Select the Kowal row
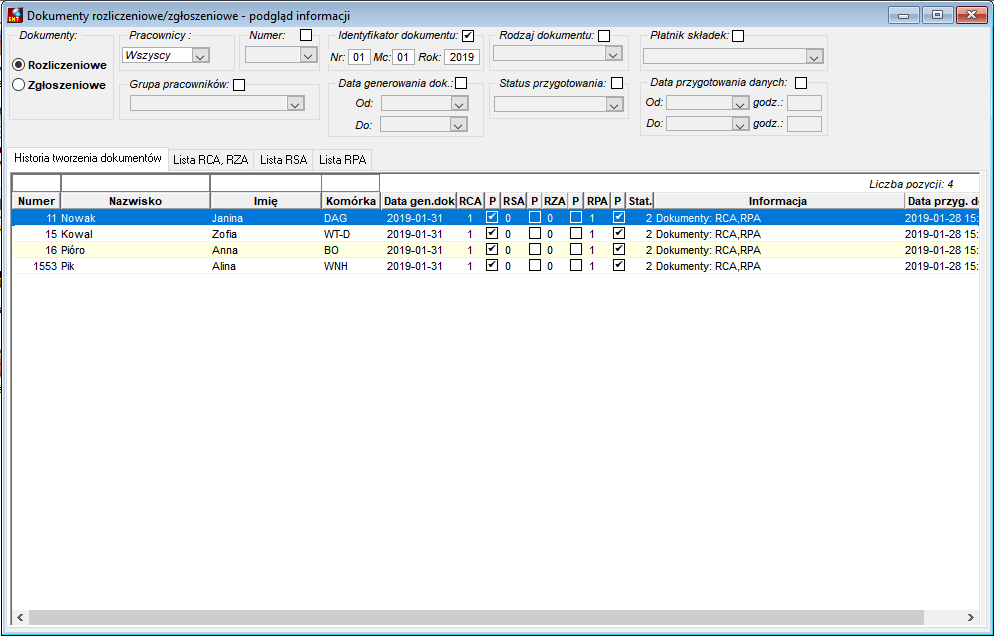This screenshot has height=636, width=994. pos(496,234)
